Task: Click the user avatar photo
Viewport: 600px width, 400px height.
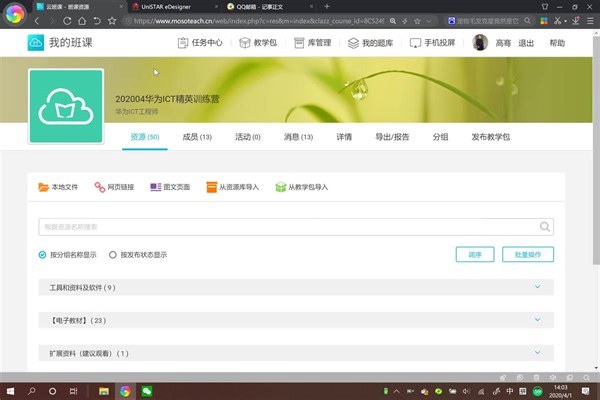Action: 480,42
